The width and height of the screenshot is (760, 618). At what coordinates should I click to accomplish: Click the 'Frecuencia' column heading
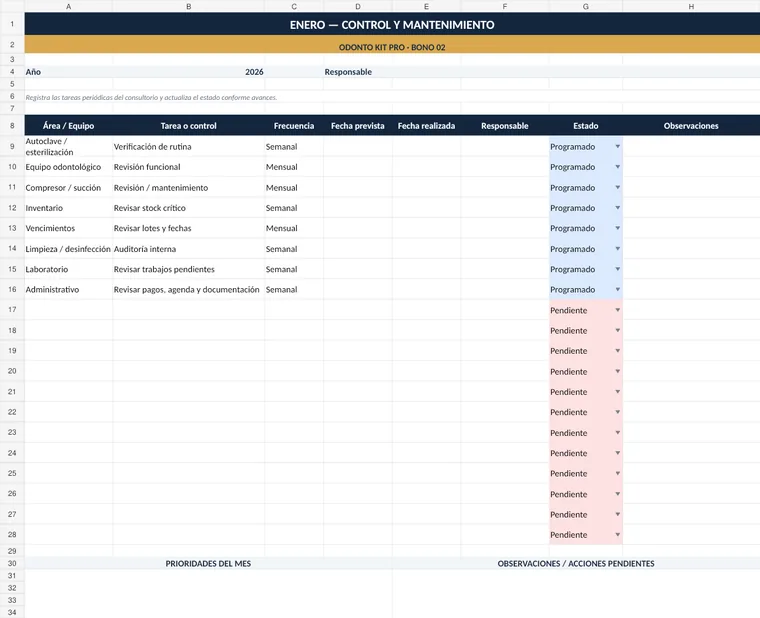tap(294, 126)
